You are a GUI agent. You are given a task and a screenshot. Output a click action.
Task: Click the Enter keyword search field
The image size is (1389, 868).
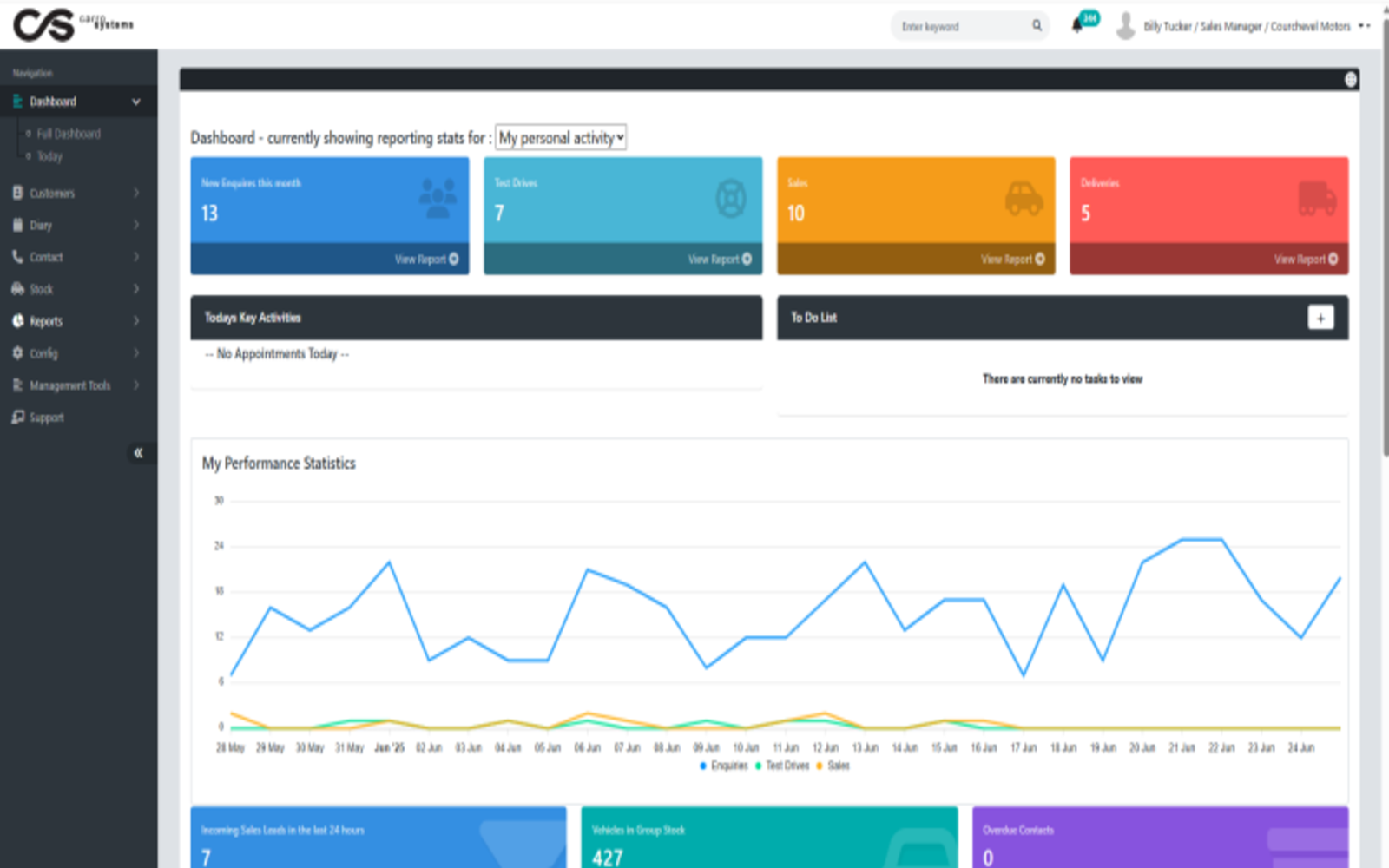pyautogui.click(x=961, y=26)
